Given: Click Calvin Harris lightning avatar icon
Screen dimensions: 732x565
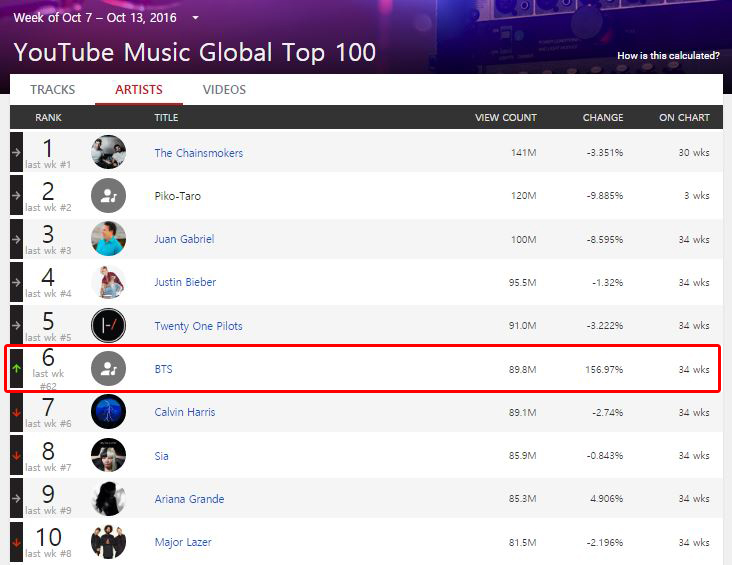Looking at the screenshot, I should click(108, 412).
